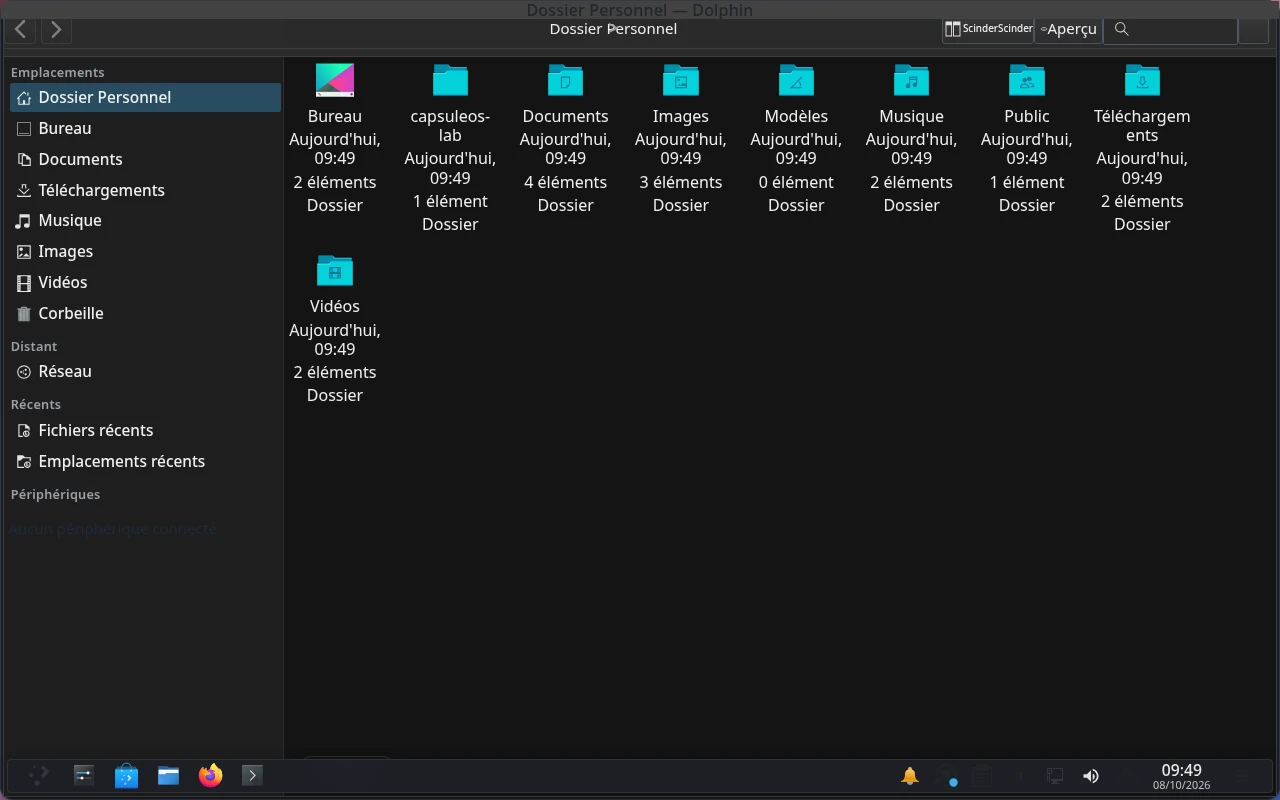Screen dimensions: 1280x800
Task: Go forward with the right arrow button
Action: tap(56, 29)
